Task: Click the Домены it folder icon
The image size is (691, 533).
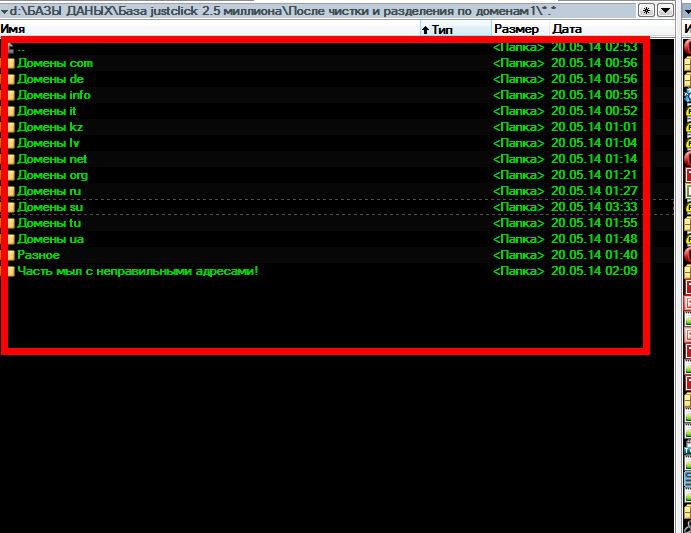Action: point(11,112)
